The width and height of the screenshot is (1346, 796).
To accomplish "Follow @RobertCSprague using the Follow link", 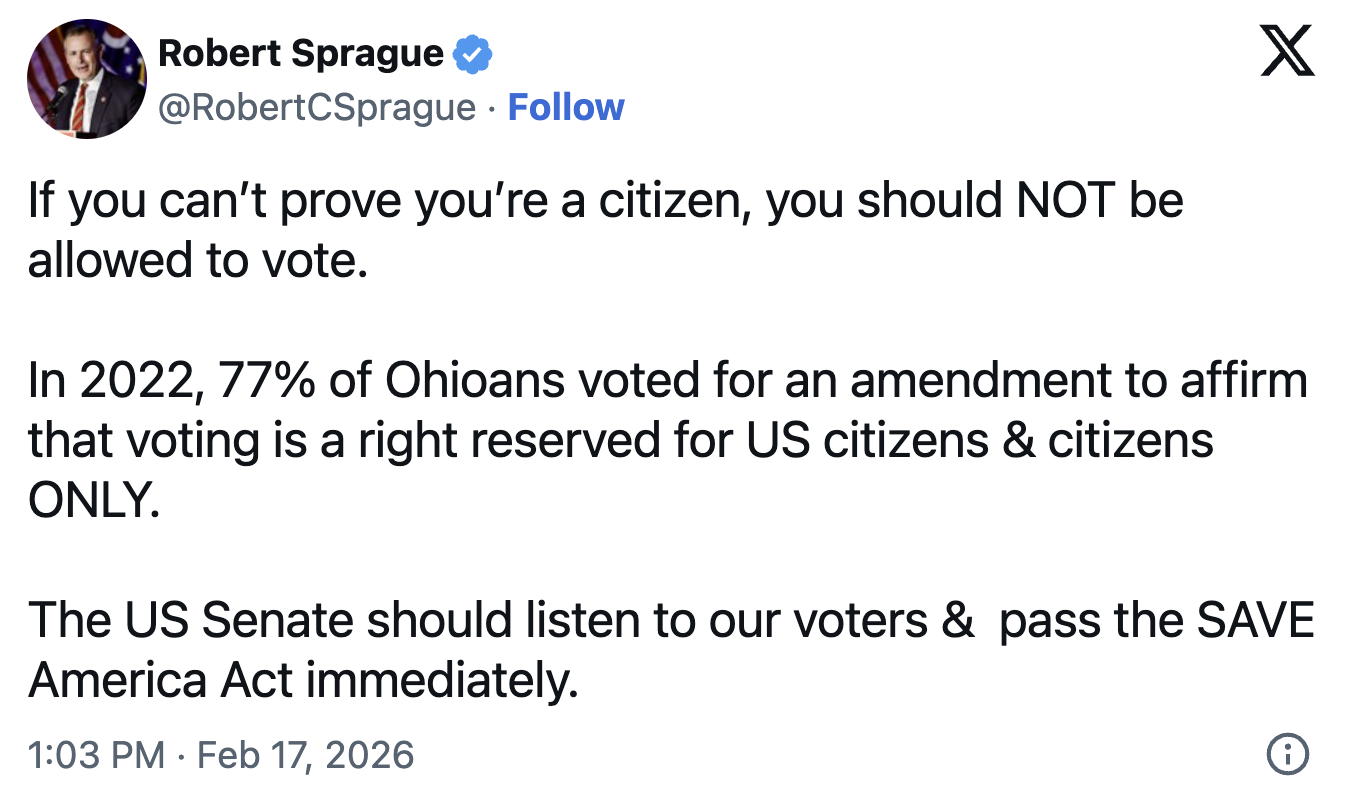I will (566, 107).
